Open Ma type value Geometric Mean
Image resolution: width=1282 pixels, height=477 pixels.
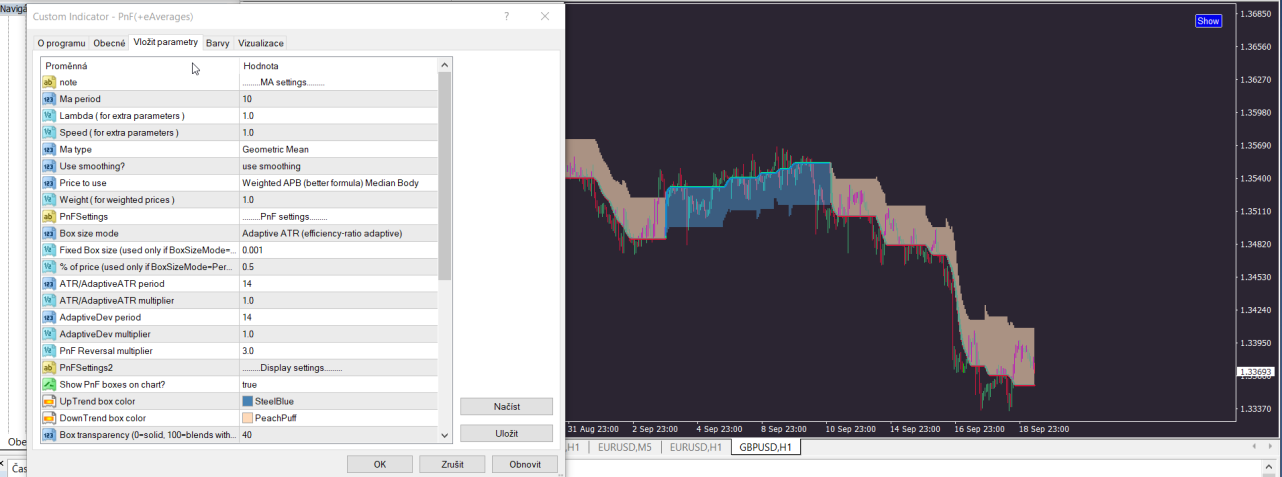point(339,149)
